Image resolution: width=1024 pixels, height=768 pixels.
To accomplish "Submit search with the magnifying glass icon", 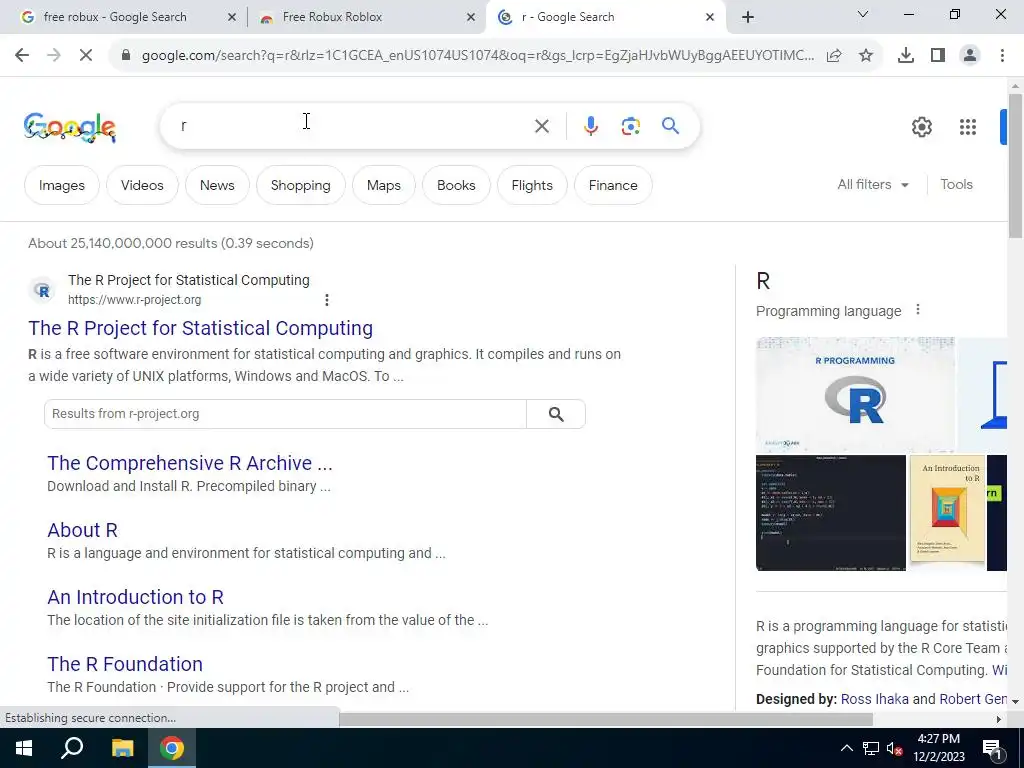I will pyautogui.click(x=671, y=125).
